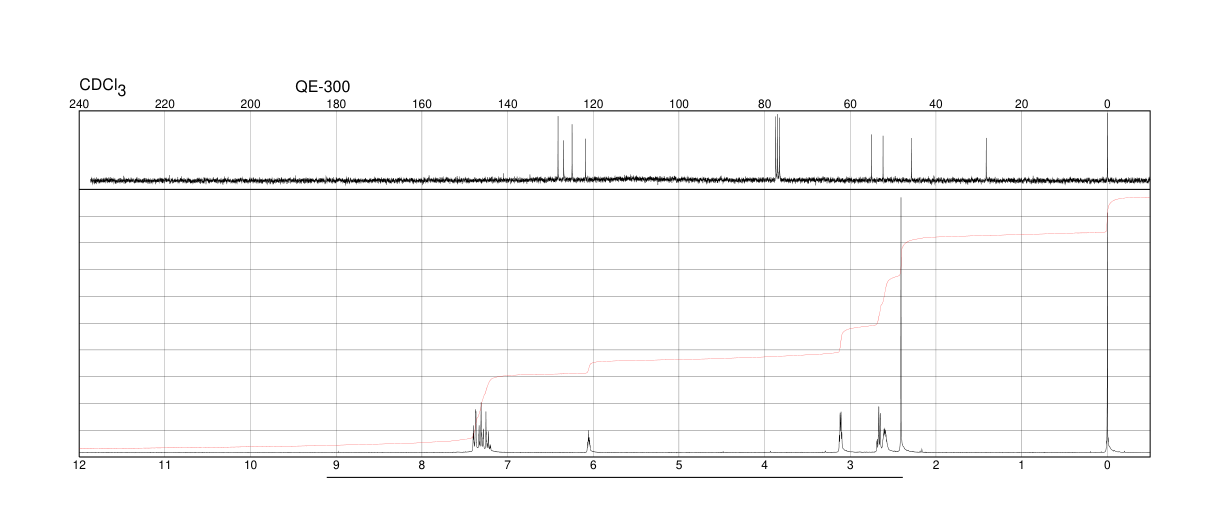Click the 1 ppm label on proton axis
Screen dimensions: 1224x528
click(1021, 466)
